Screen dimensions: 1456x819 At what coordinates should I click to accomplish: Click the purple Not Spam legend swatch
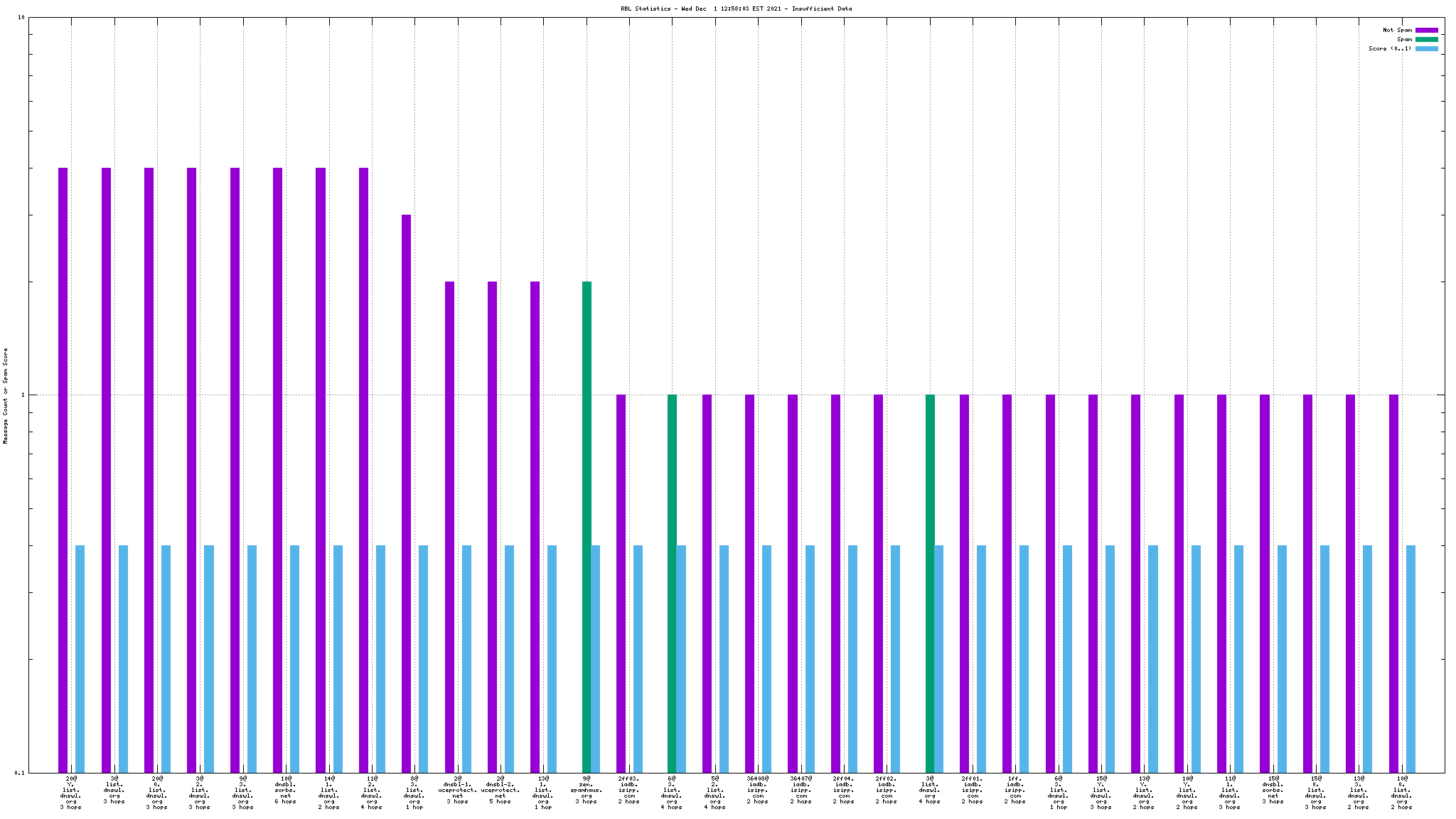(x=1426, y=31)
